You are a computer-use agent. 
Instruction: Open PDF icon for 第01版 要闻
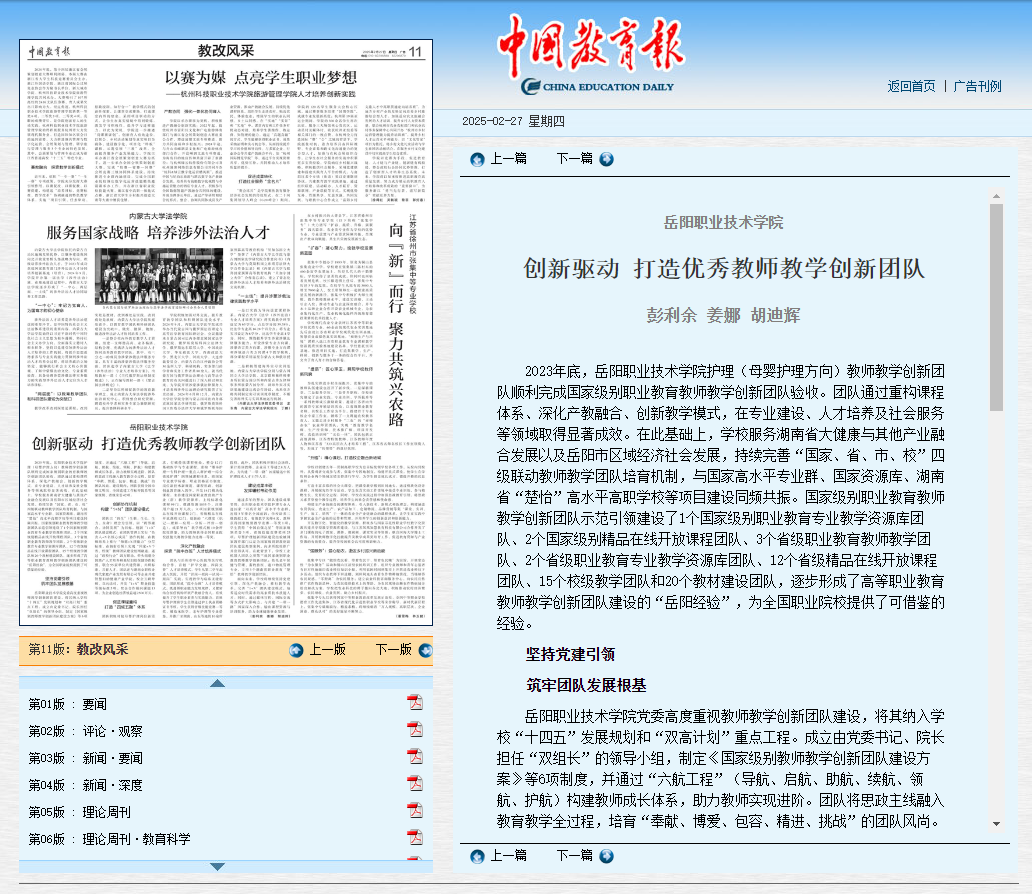(x=415, y=703)
